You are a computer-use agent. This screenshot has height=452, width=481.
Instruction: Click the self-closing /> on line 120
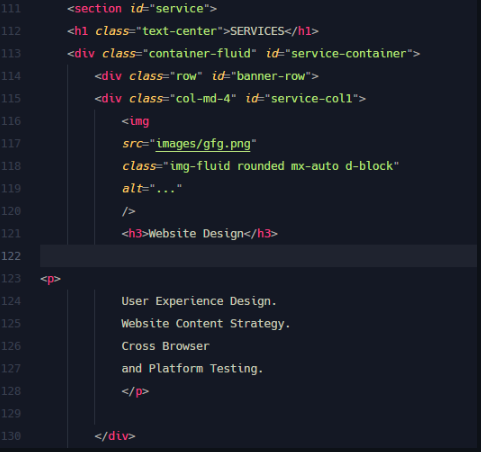coord(129,211)
